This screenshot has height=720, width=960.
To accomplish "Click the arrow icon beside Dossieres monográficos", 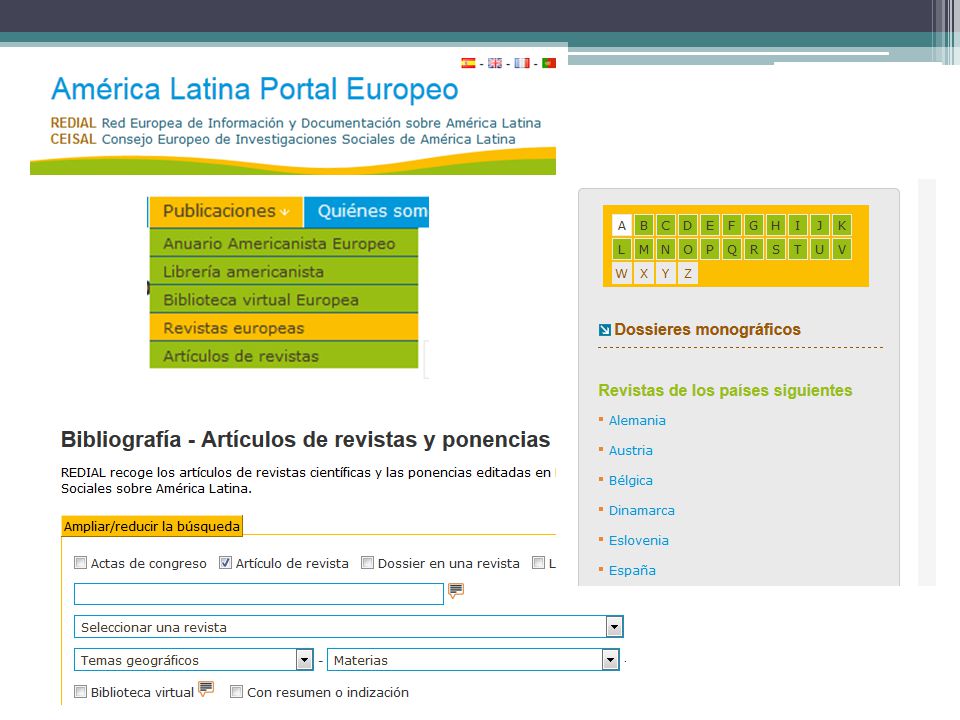I will pyautogui.click(x=604, y=330).
